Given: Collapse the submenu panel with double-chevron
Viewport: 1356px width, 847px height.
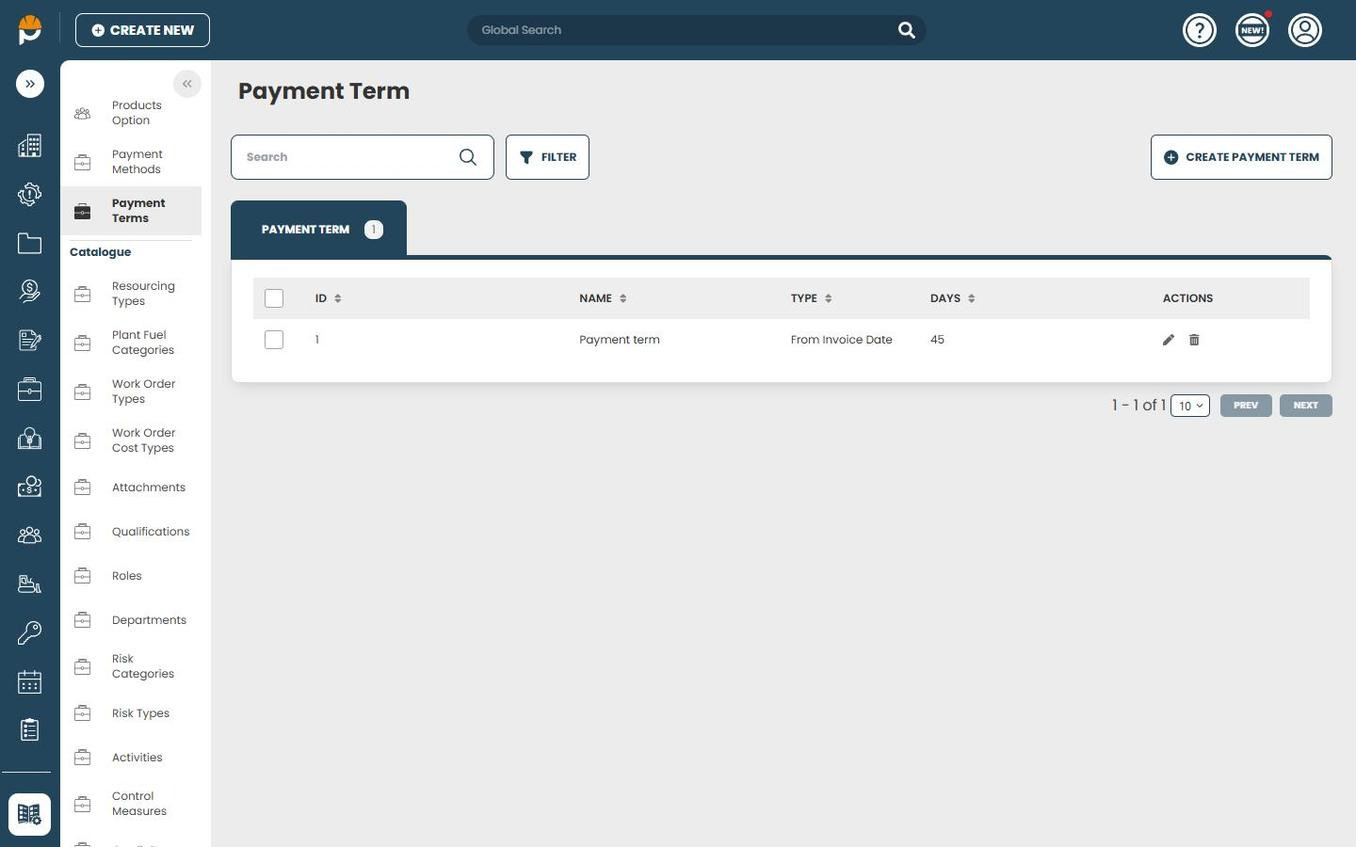Looking at the screenshot, I should coord(187,84).
